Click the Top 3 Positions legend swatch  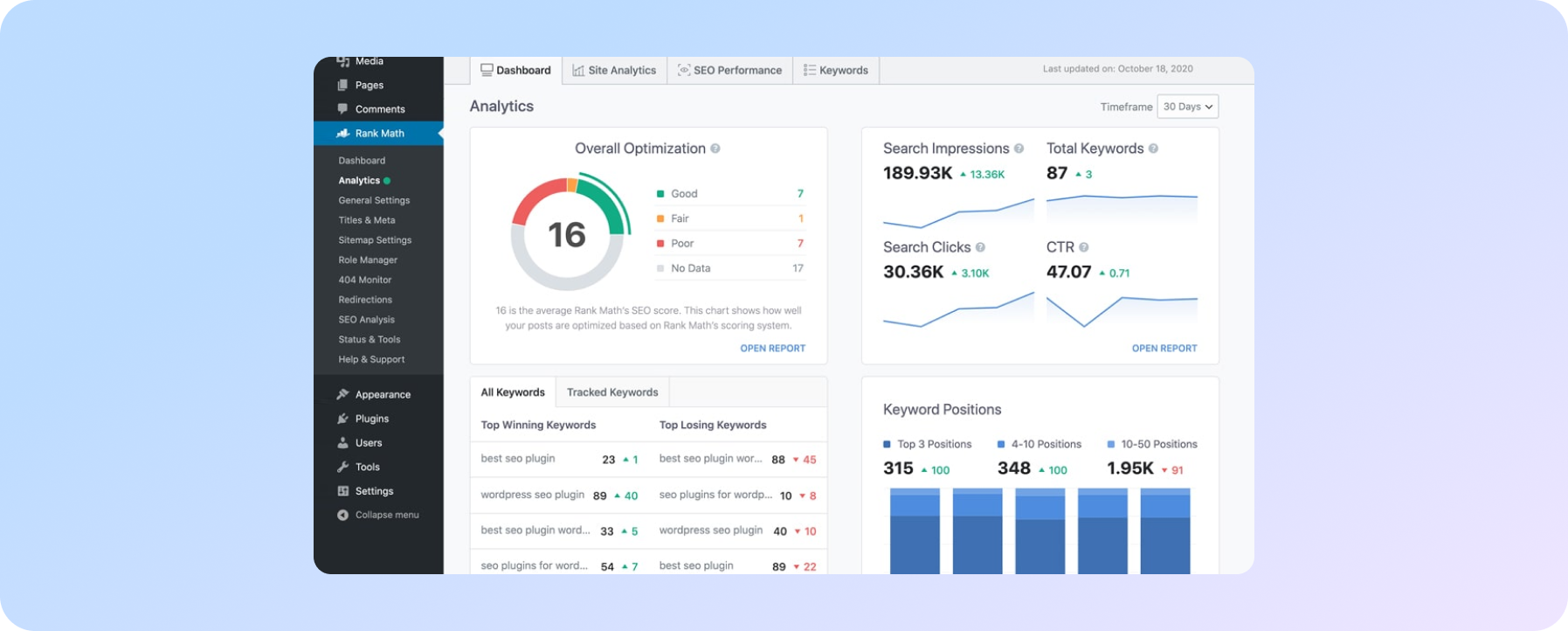point(887,444)
